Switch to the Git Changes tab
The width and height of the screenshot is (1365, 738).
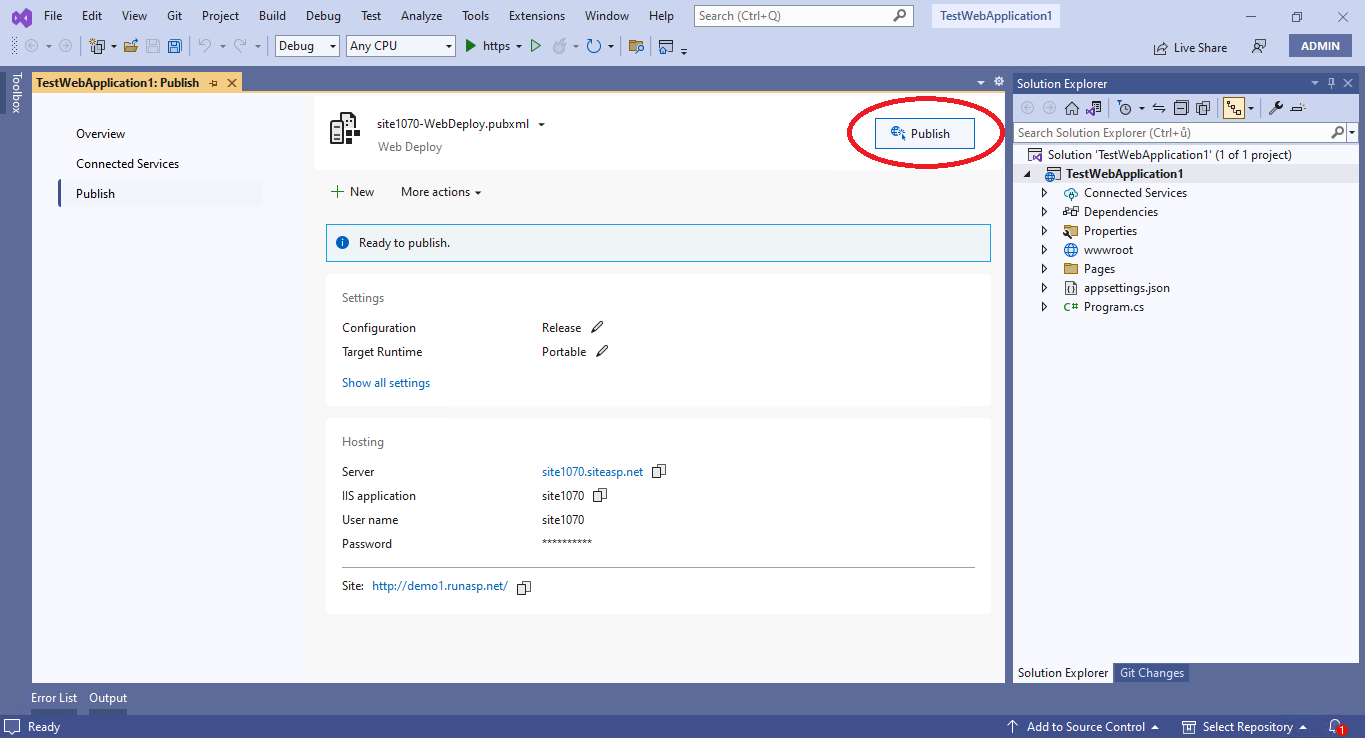[1152, 673]
